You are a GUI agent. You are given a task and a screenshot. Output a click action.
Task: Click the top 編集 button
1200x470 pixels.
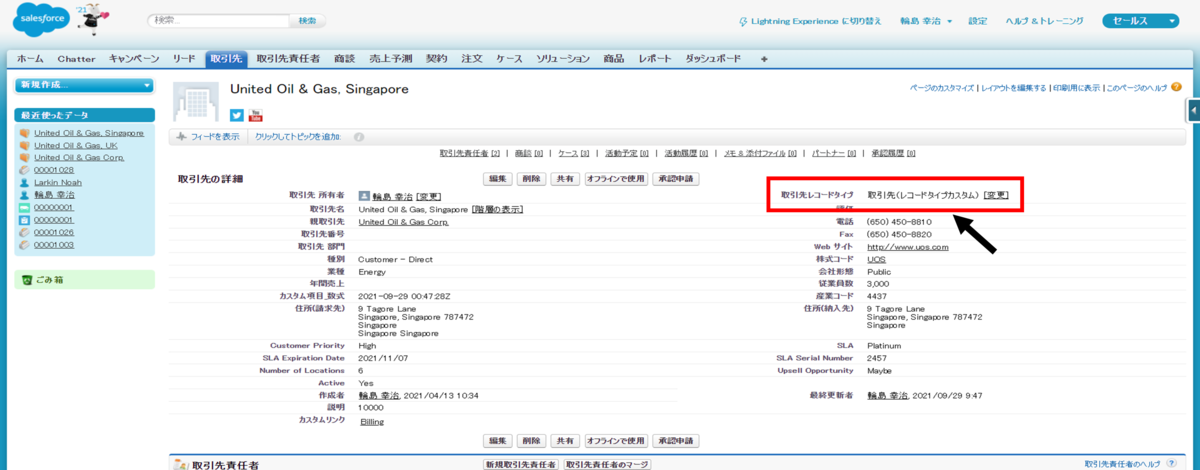(x=497, y=179)
